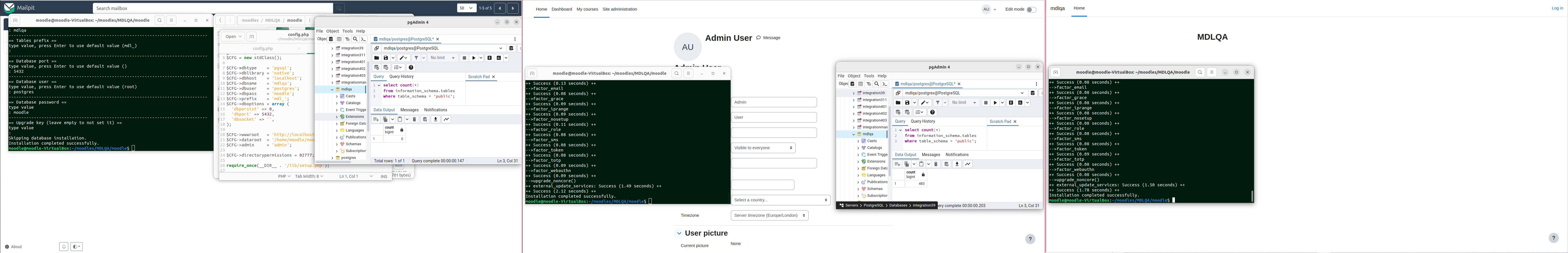The width and height of the screenshot is (1568, 253).
Task: Open No limit rows dropdown, pgAdmin count 0
Action: (443, 58)
